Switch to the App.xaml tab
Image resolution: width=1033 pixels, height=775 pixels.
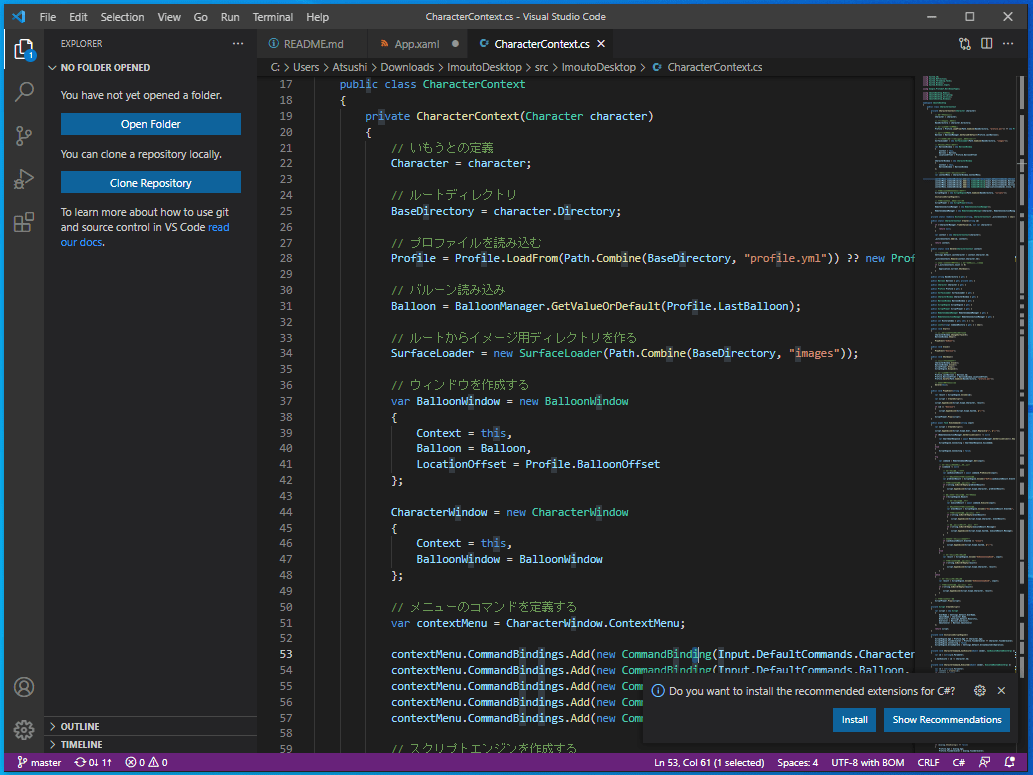tap(416, 44)
